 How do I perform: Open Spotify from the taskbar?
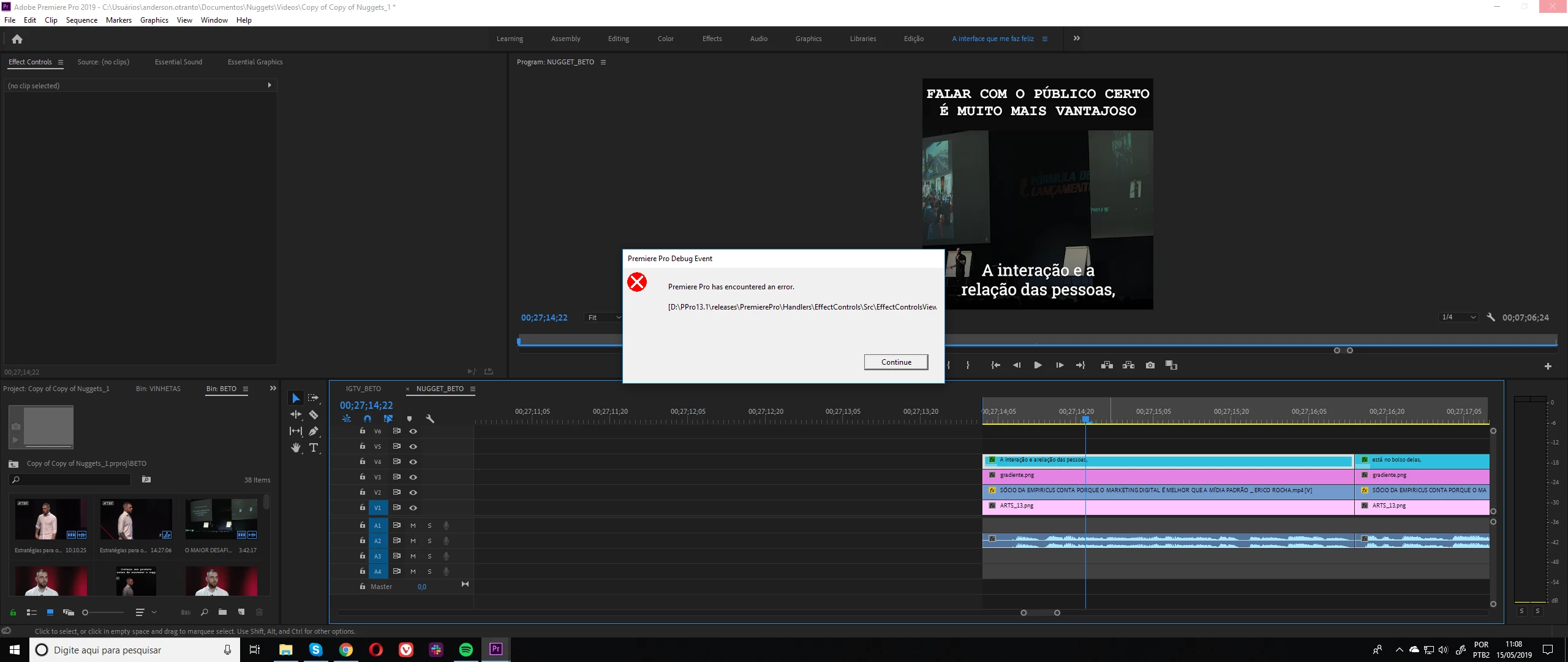pos(466,650)
